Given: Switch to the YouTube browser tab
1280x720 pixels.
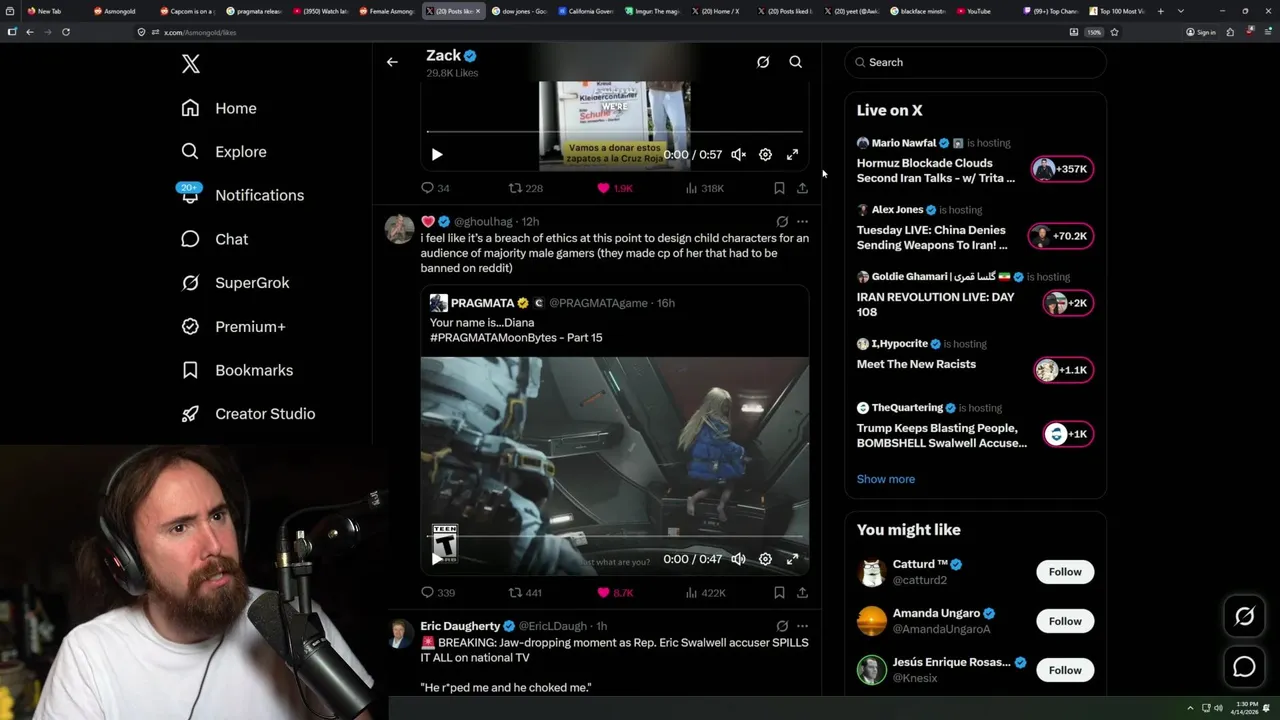Looking at the screenshot, I should coord(980,11).
